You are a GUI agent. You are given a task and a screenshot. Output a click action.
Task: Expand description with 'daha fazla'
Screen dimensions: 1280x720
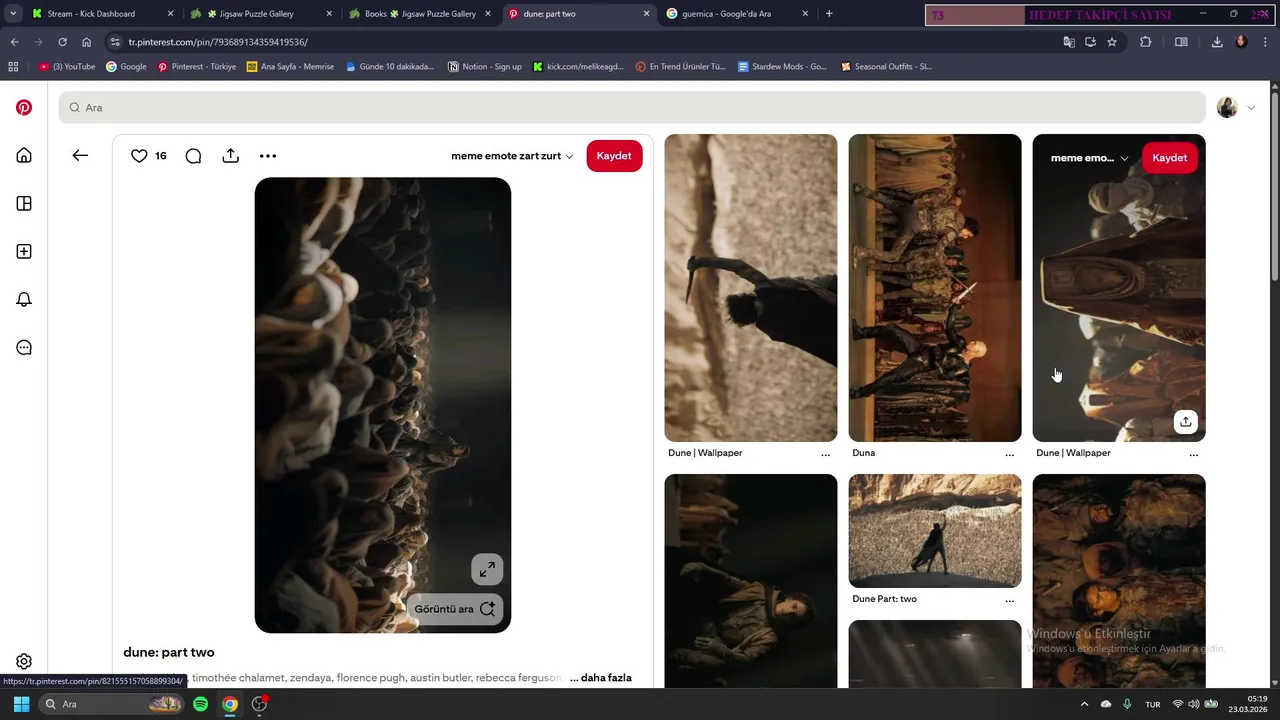606,678
